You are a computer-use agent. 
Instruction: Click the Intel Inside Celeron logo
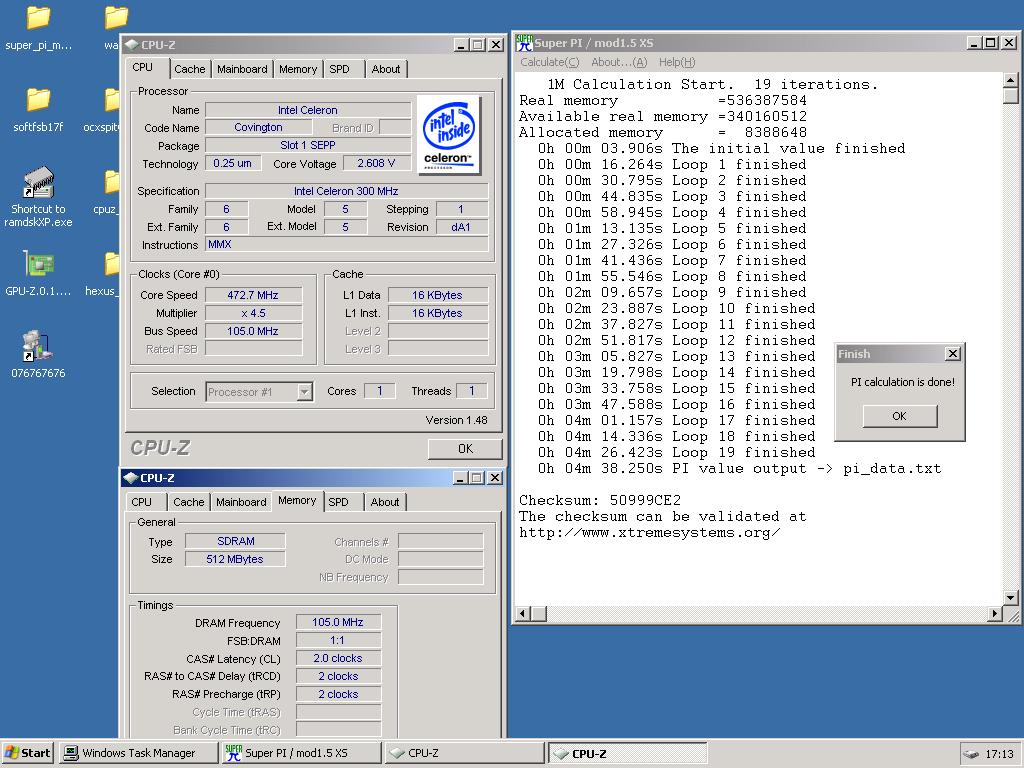pyautogui.click(x=449, y=135)
